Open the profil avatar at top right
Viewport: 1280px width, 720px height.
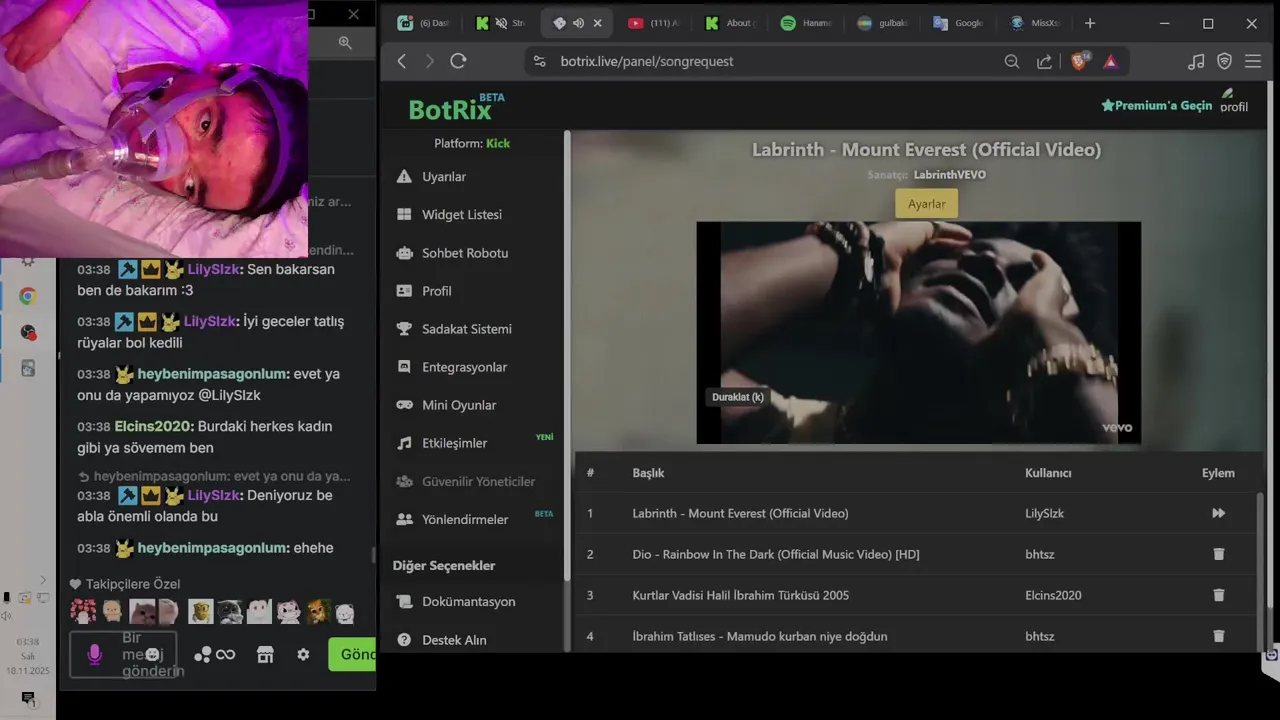[x=1234, y=101]
